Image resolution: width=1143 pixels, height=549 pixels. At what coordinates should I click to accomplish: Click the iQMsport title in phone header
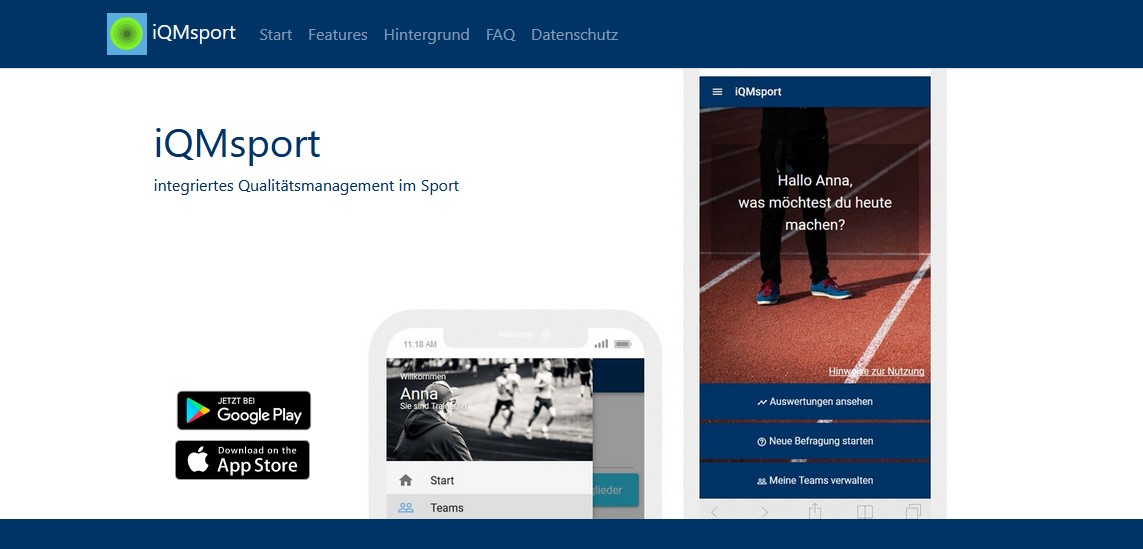(x=758, y=92)
